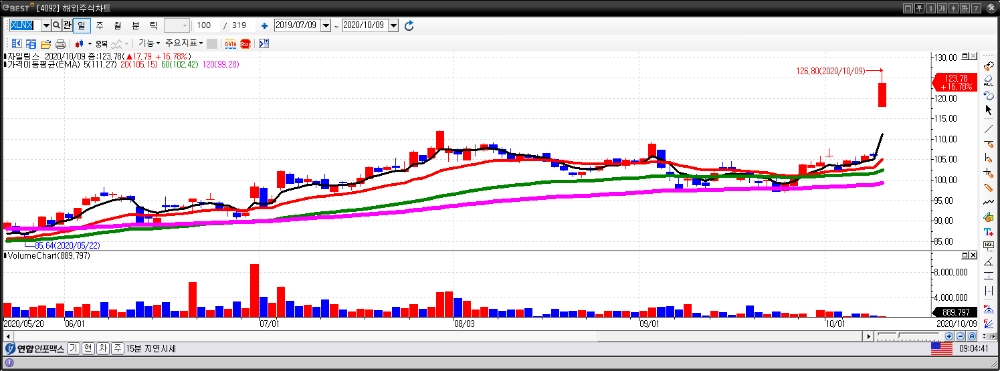1000x371 pixels.
Task: Open the start date 2019/07/09 dropdown
Action: [x=326, y=25]
